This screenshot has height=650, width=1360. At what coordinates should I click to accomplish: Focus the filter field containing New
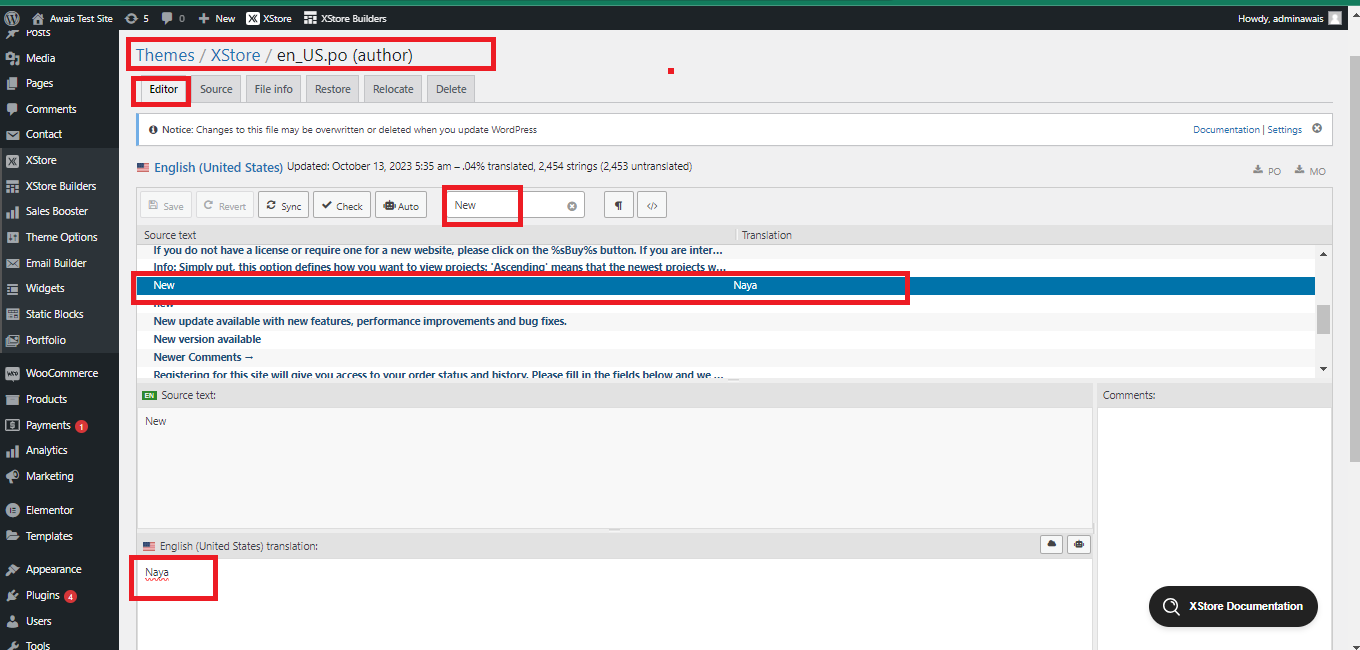point(515,205)
